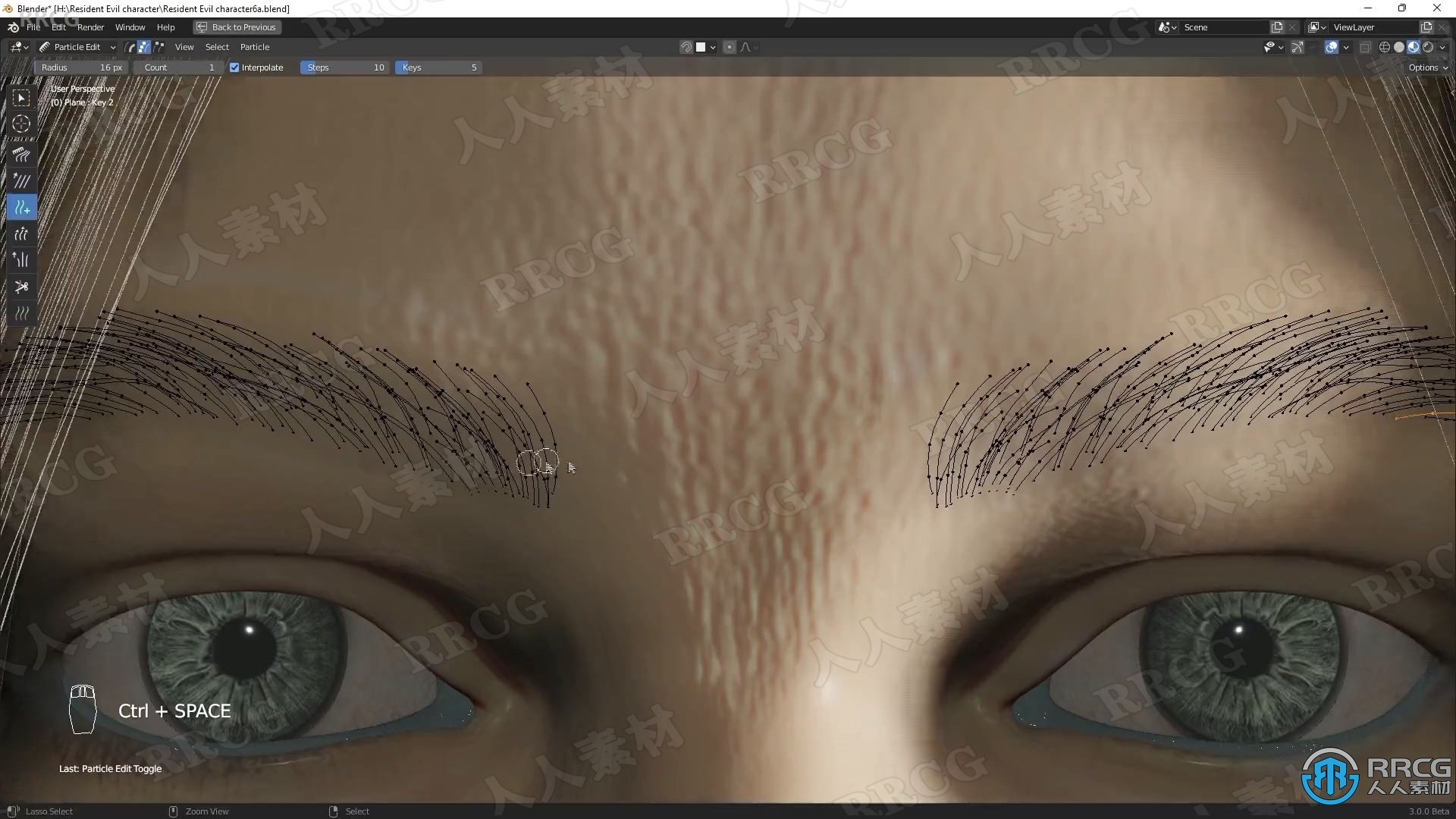Click the ViewLayer name field

[x=1374, y=27]
